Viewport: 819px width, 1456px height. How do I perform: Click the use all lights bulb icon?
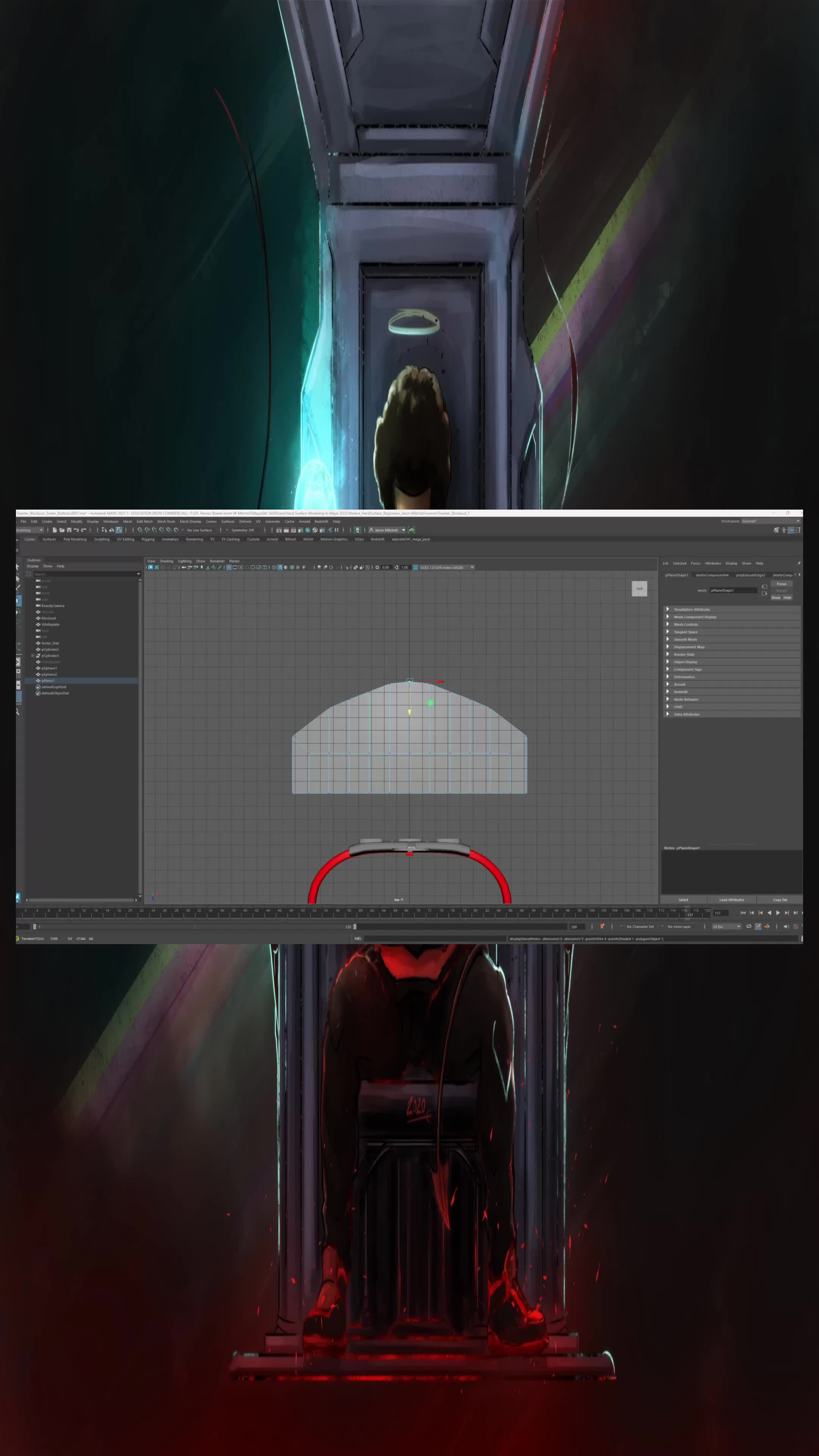tap(304, 568)
